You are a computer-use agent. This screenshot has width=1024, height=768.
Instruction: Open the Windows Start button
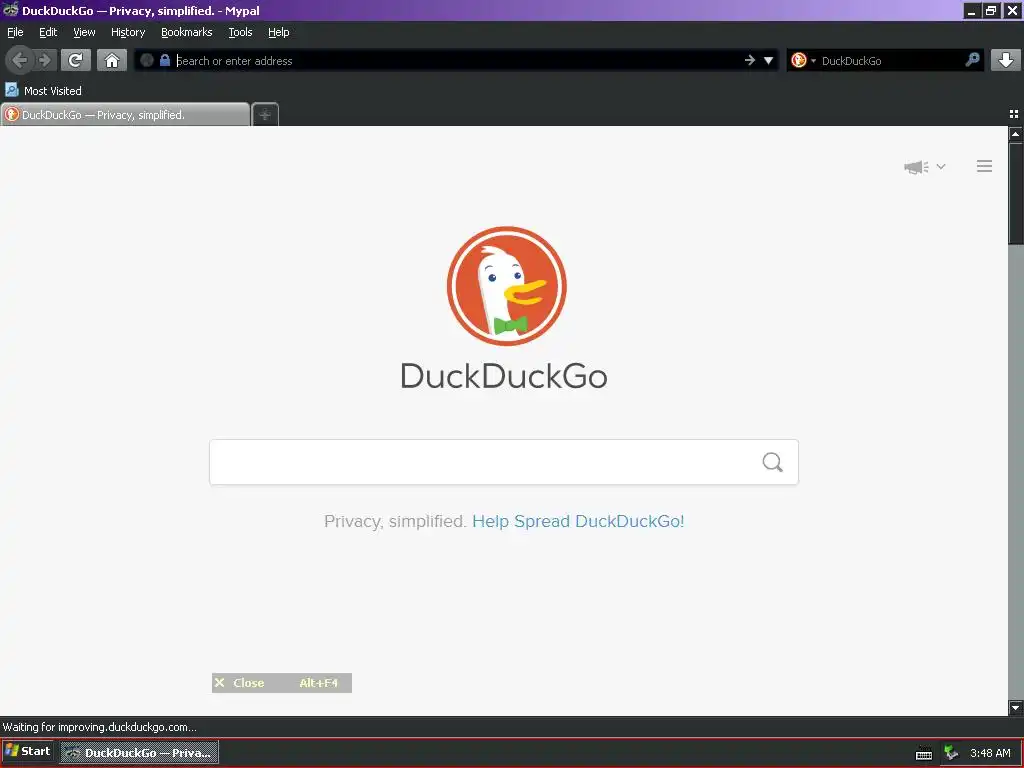click(27, 752)
